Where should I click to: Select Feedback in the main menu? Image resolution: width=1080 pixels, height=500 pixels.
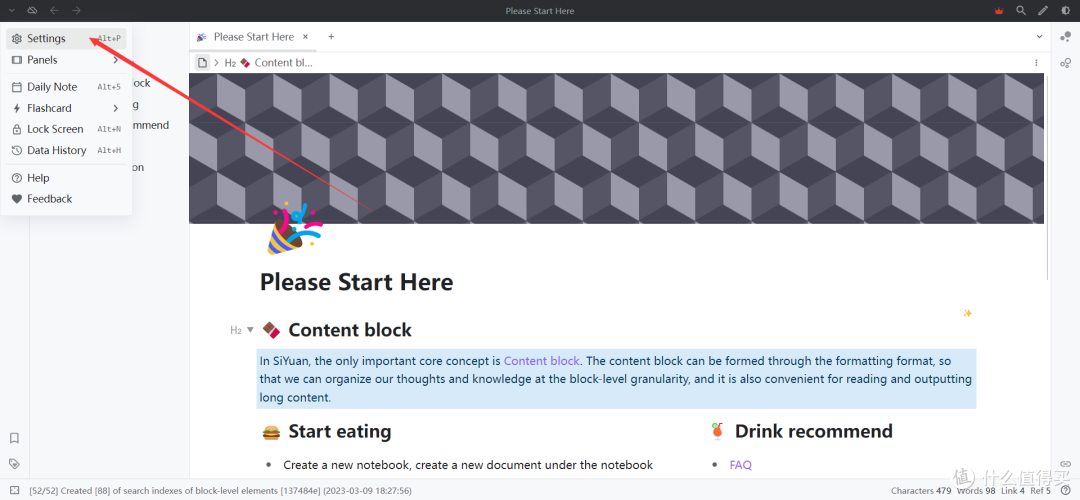[66, 198]
